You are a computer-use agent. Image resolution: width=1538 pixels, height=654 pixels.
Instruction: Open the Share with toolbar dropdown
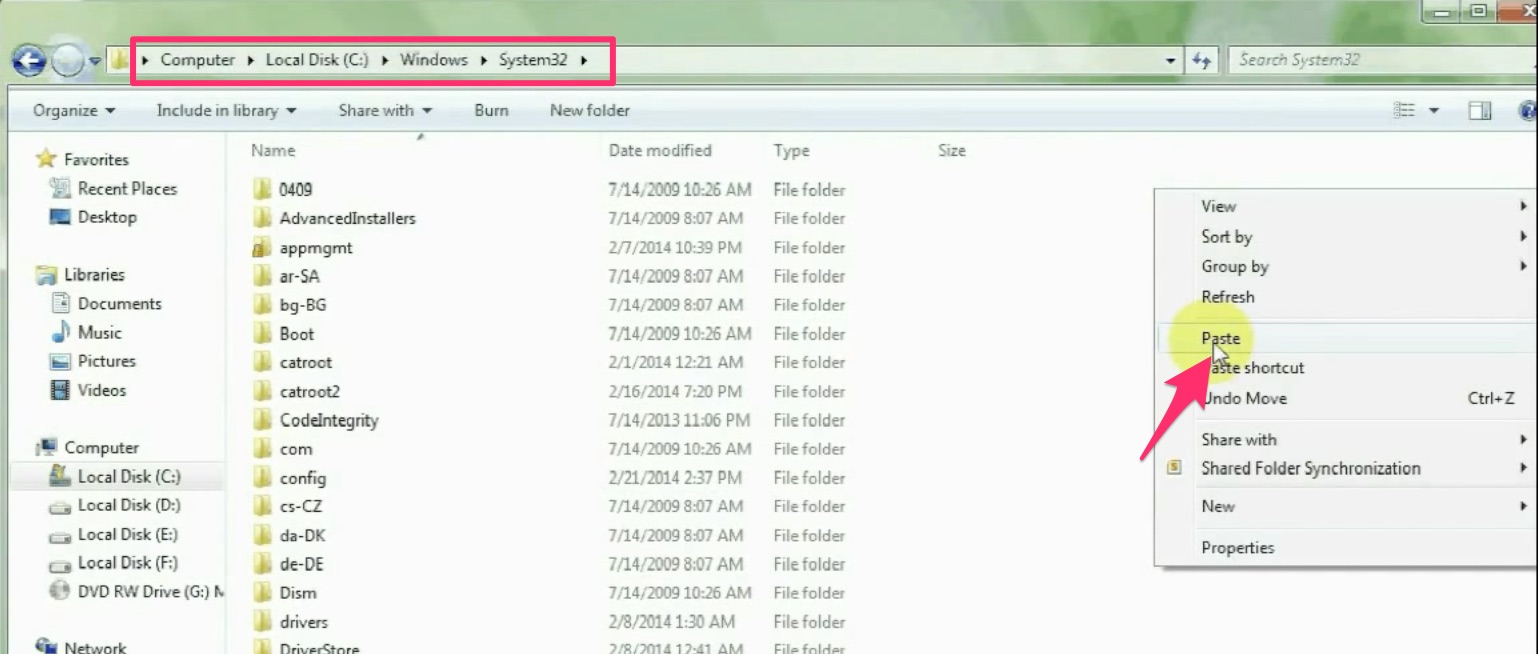(x=385, y=110)
